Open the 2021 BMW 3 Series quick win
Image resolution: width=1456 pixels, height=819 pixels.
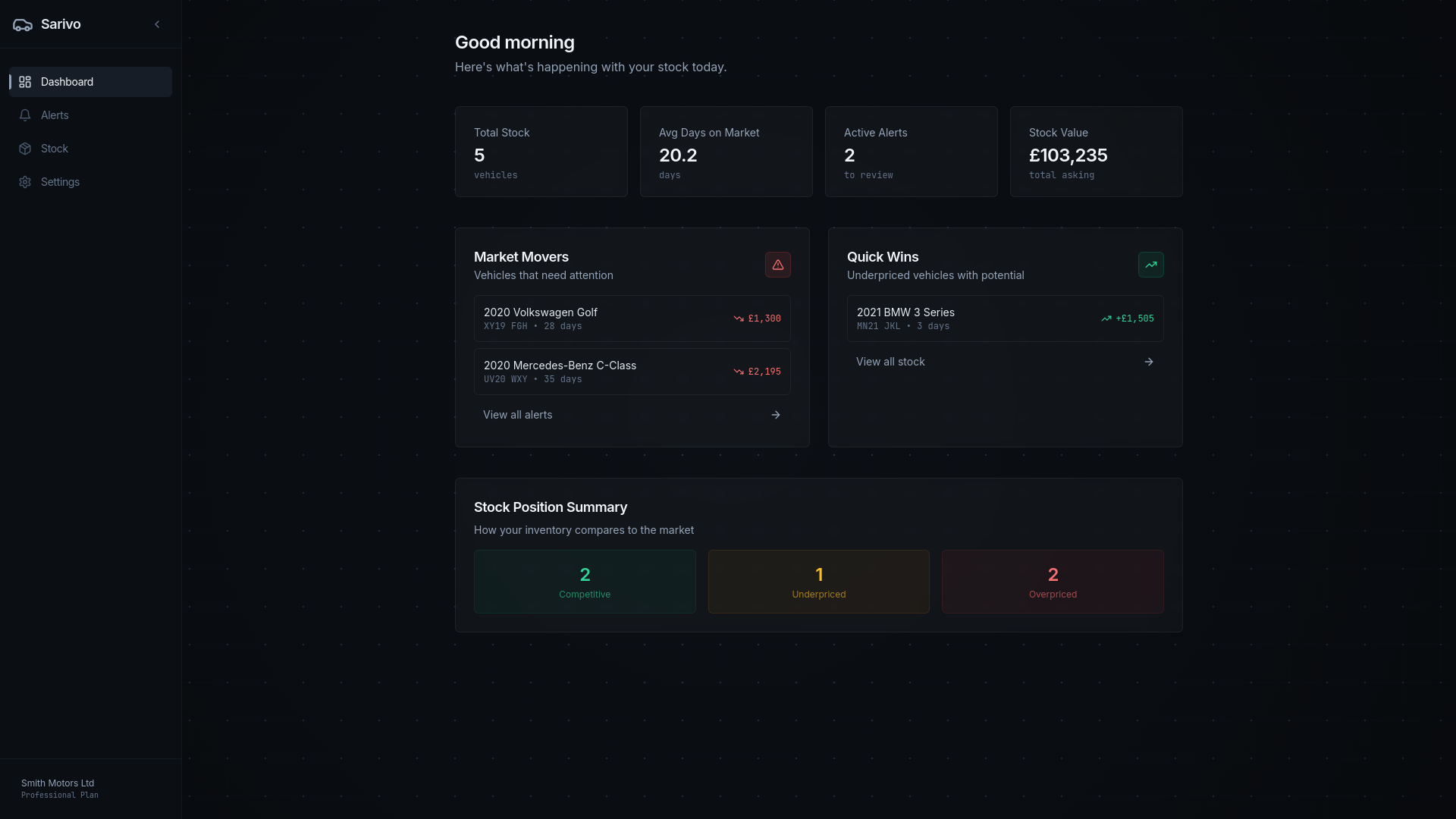[1004, 318]
